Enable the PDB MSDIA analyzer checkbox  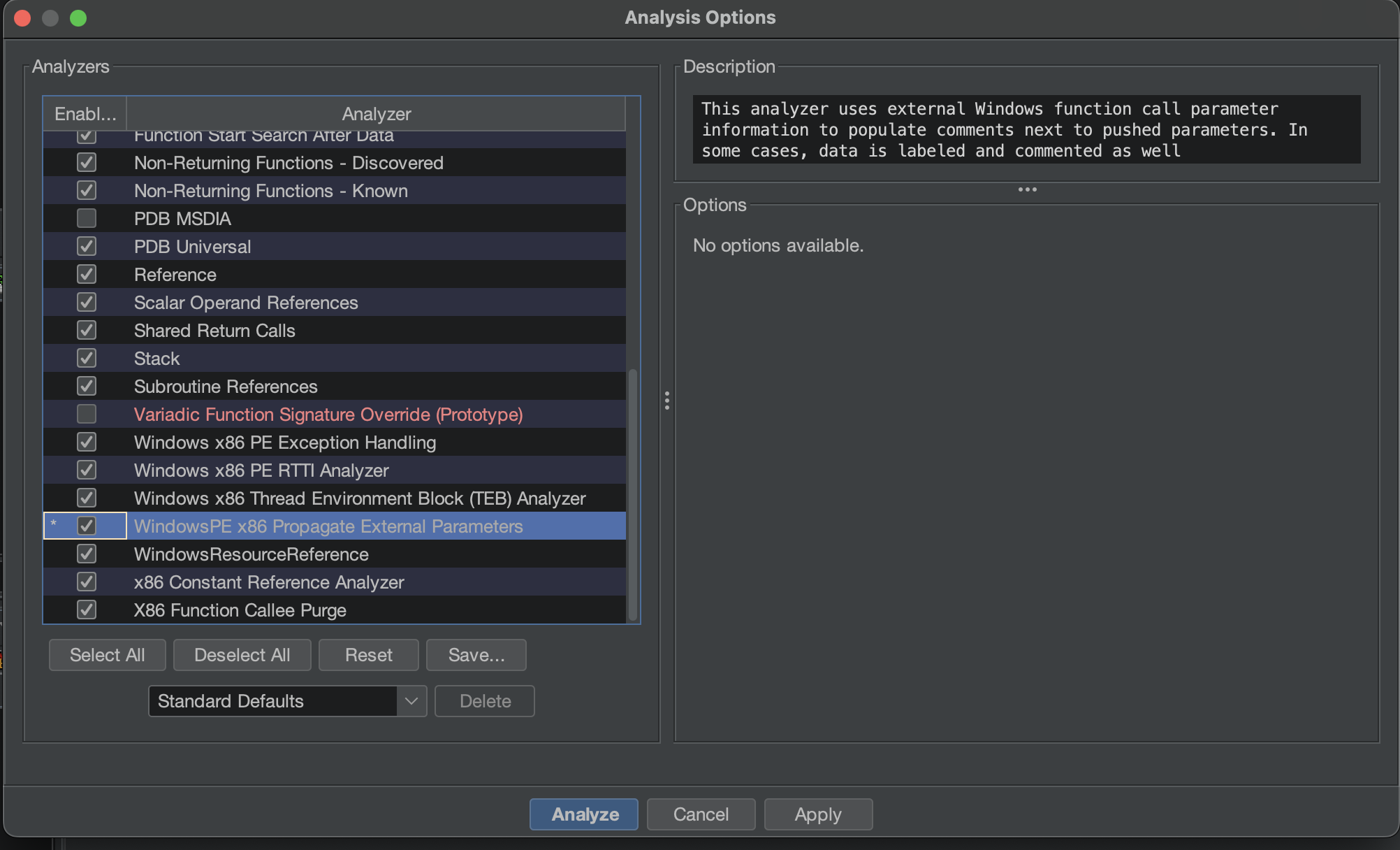(87, 219)
